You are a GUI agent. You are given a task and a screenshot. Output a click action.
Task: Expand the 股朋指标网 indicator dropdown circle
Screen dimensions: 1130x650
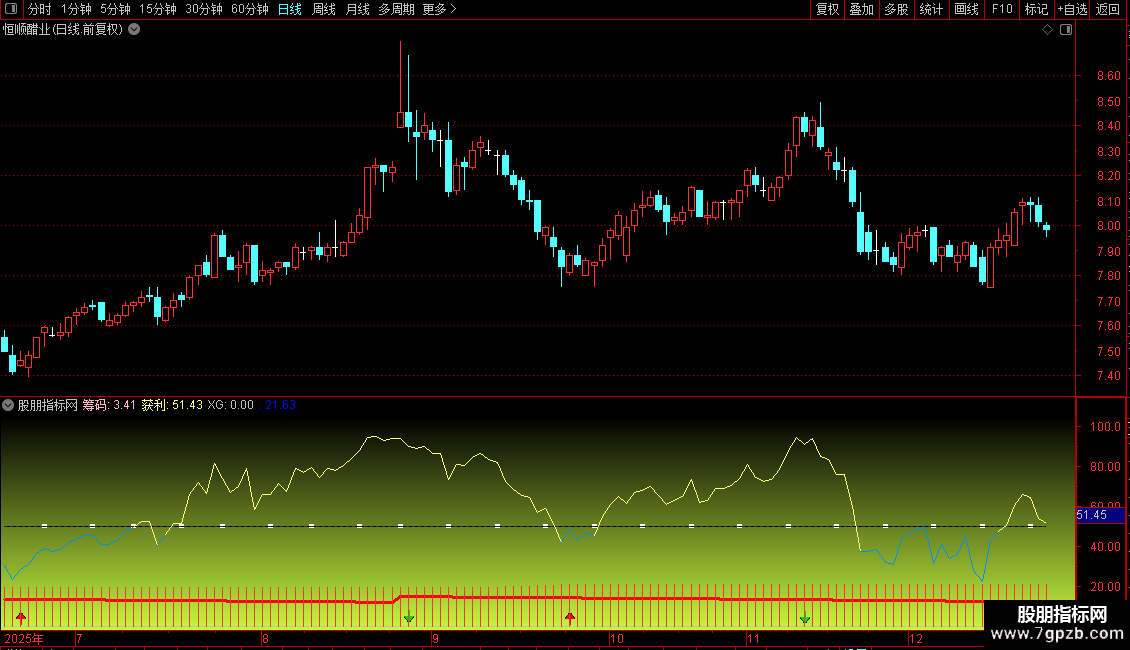pos(8,405)
